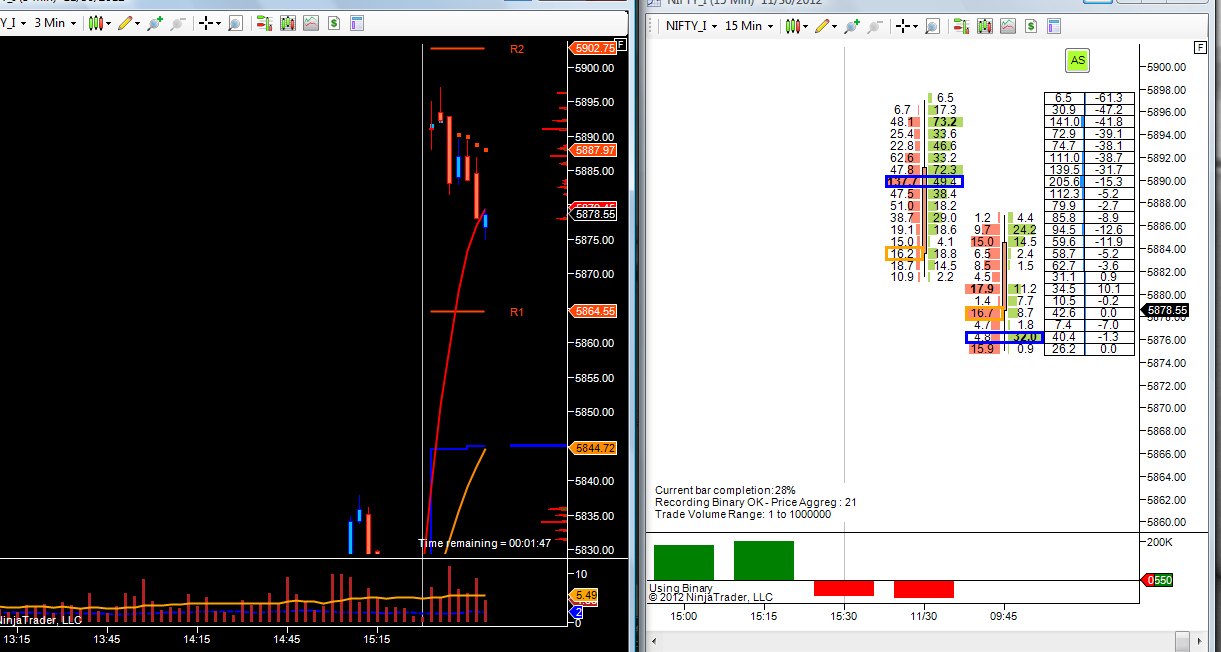
Task: Open Strategies dollar icon in 15 Min chart
Action: (x=1031, y=26)
